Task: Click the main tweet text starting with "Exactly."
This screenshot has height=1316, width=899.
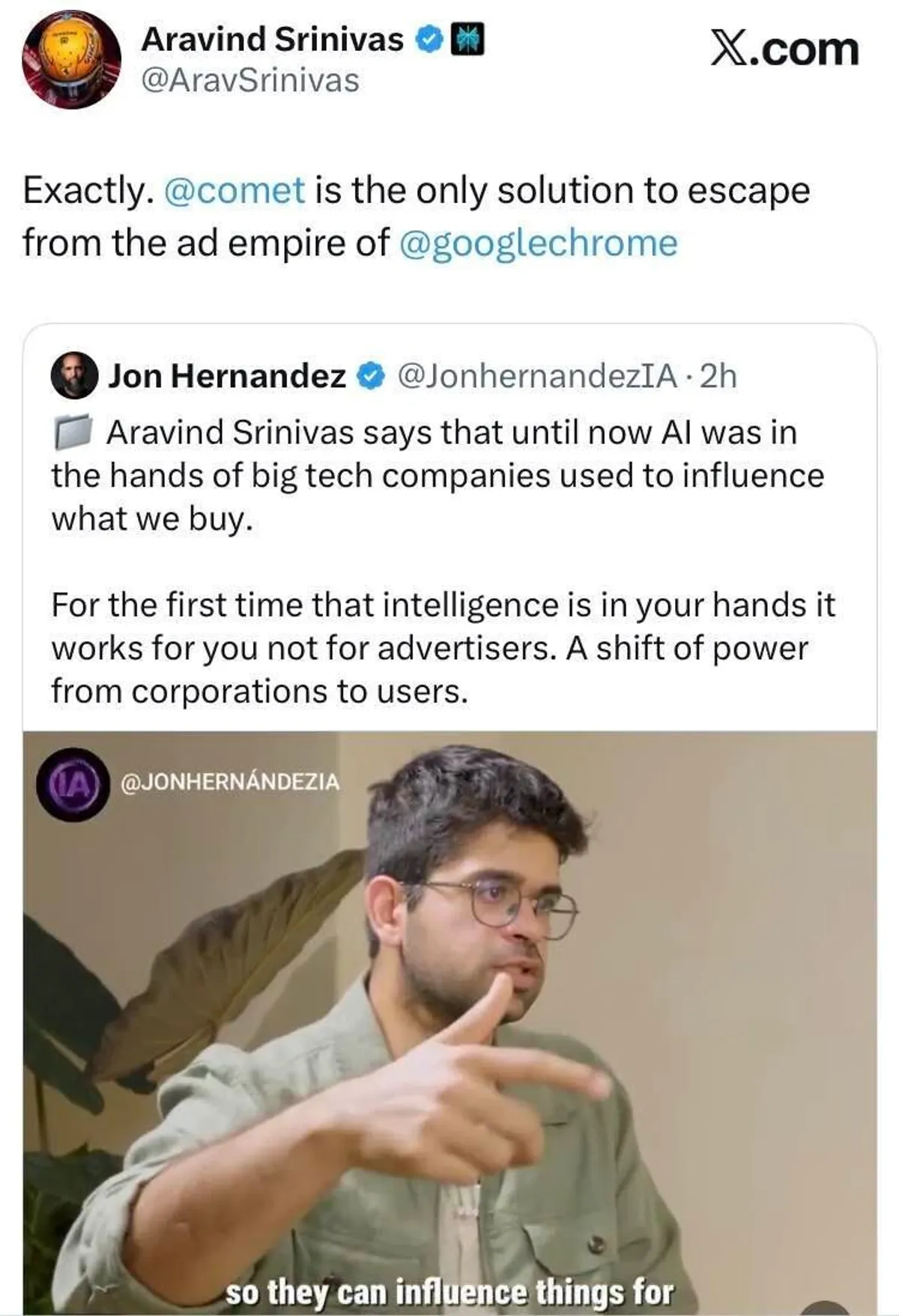Action: click(417, 216)
